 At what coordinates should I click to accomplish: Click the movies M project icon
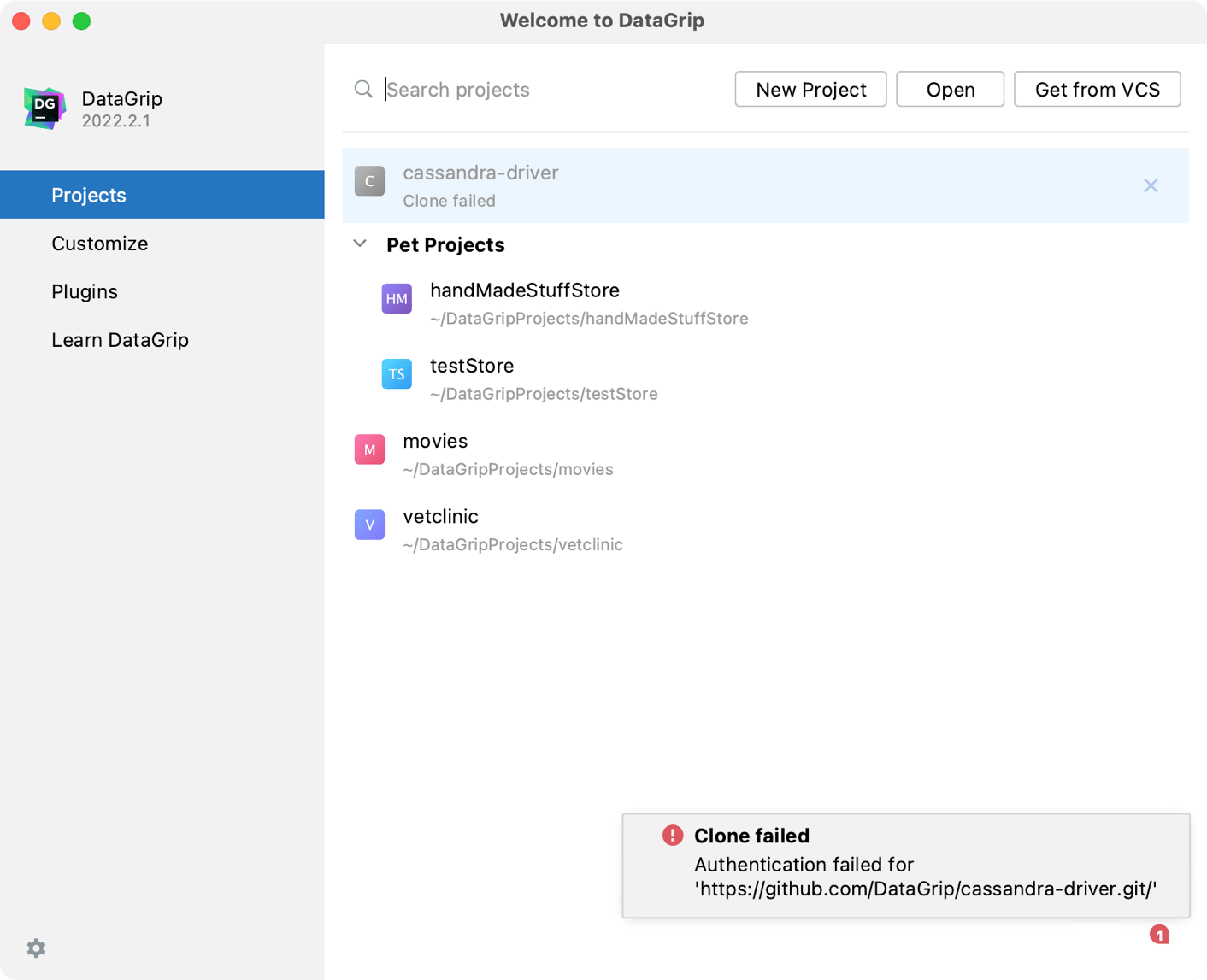click(x=369, y=449)
